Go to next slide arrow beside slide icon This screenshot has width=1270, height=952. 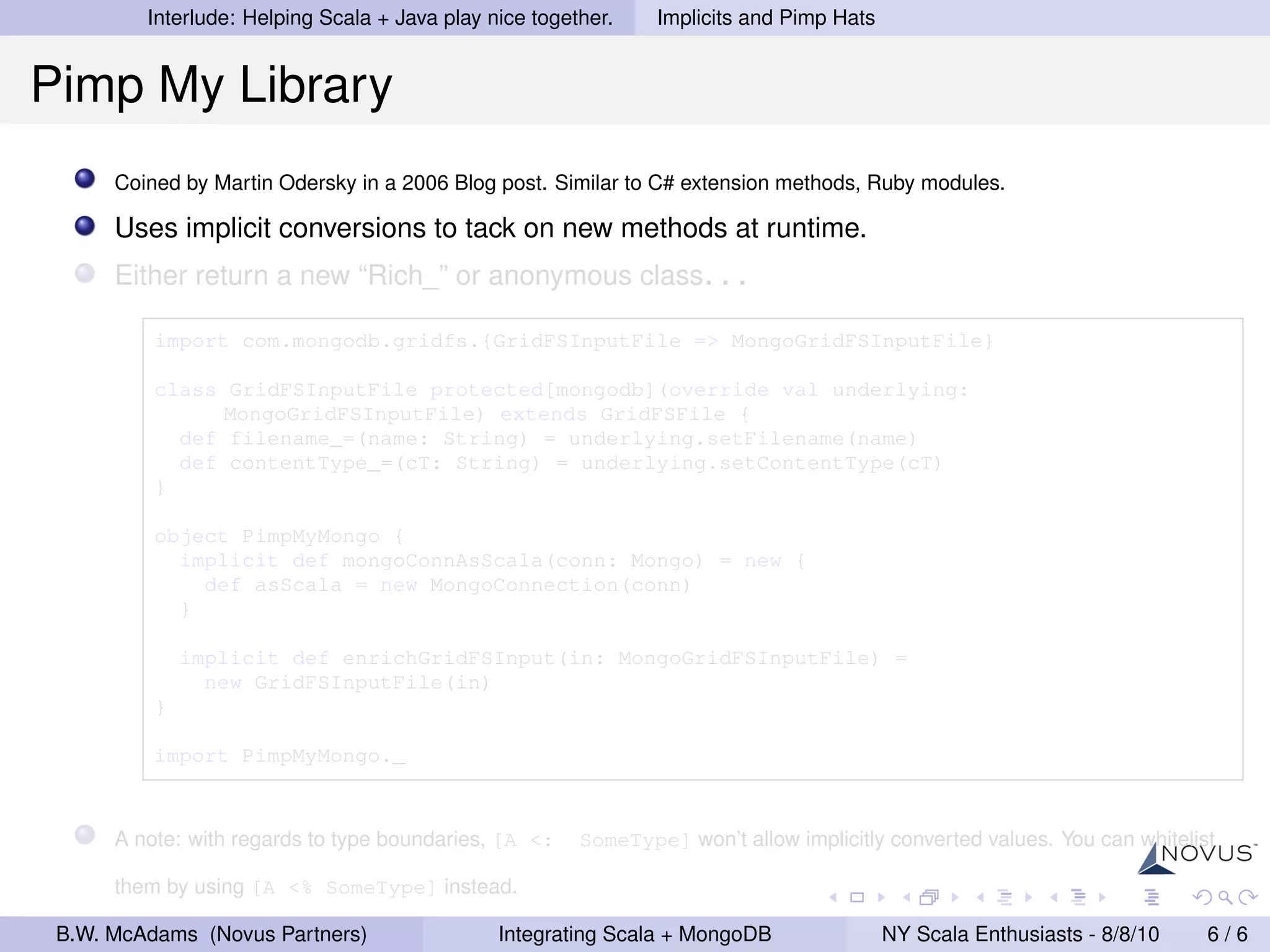click(x=881, y=897)
